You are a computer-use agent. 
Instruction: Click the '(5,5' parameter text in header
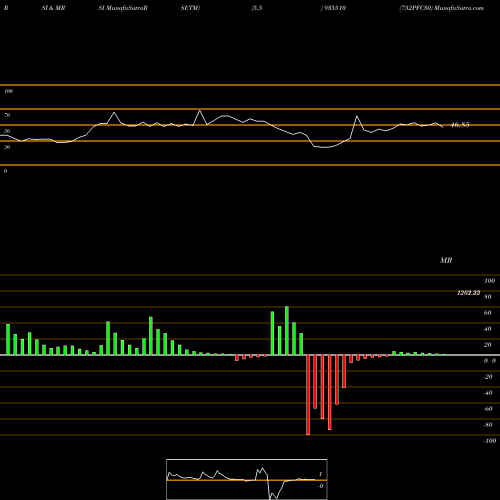point(257,8)
